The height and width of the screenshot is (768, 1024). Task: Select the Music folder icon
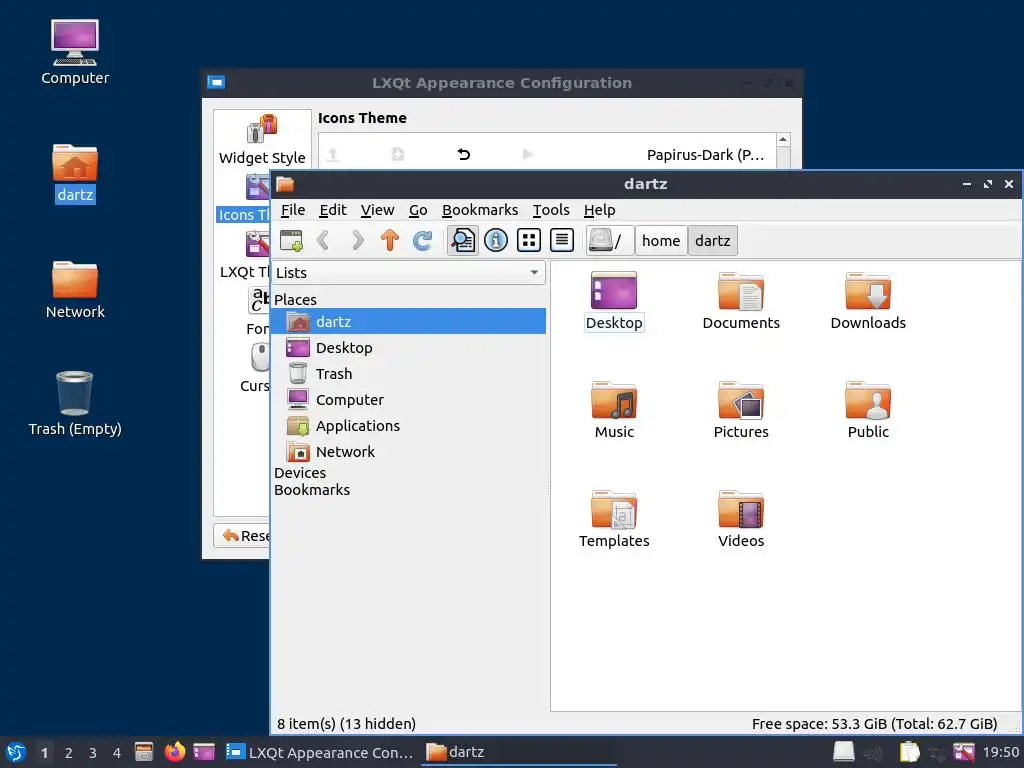pos(614,411)
